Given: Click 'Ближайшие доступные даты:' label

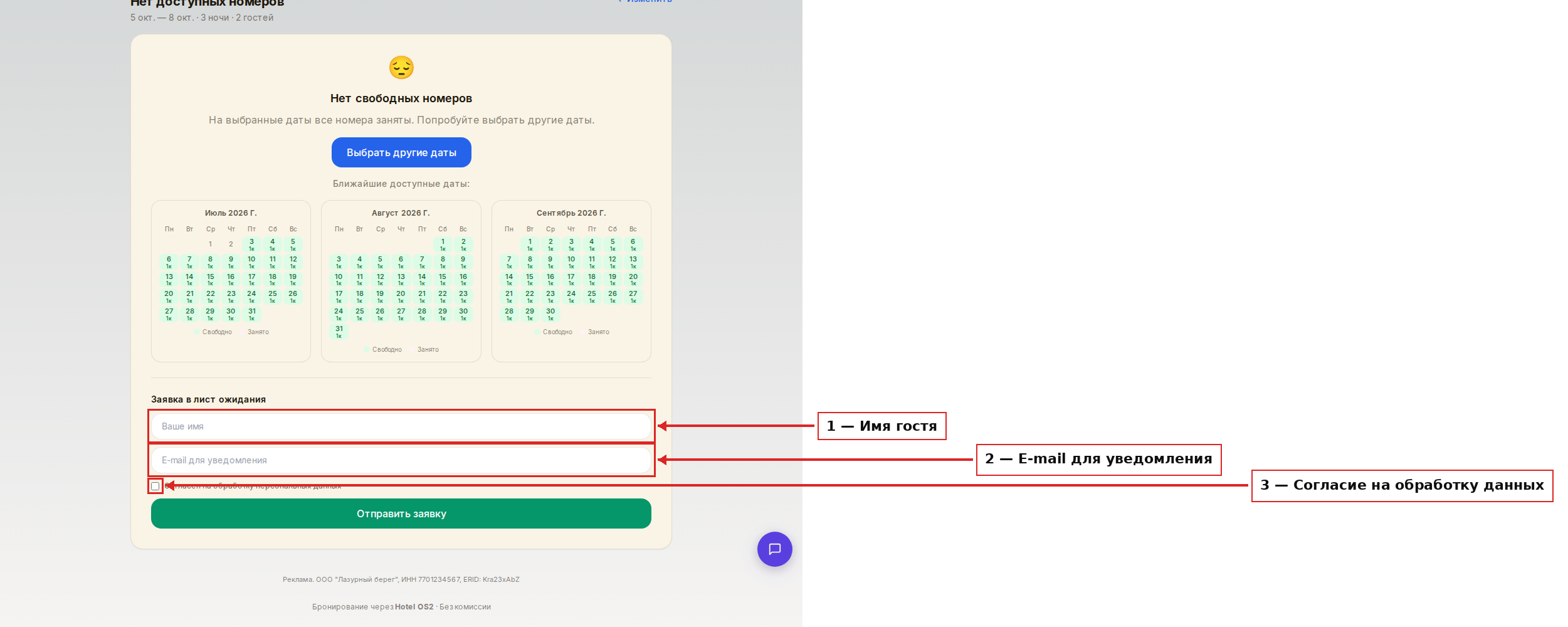Looking at the screenshot, I should [401, 184].
